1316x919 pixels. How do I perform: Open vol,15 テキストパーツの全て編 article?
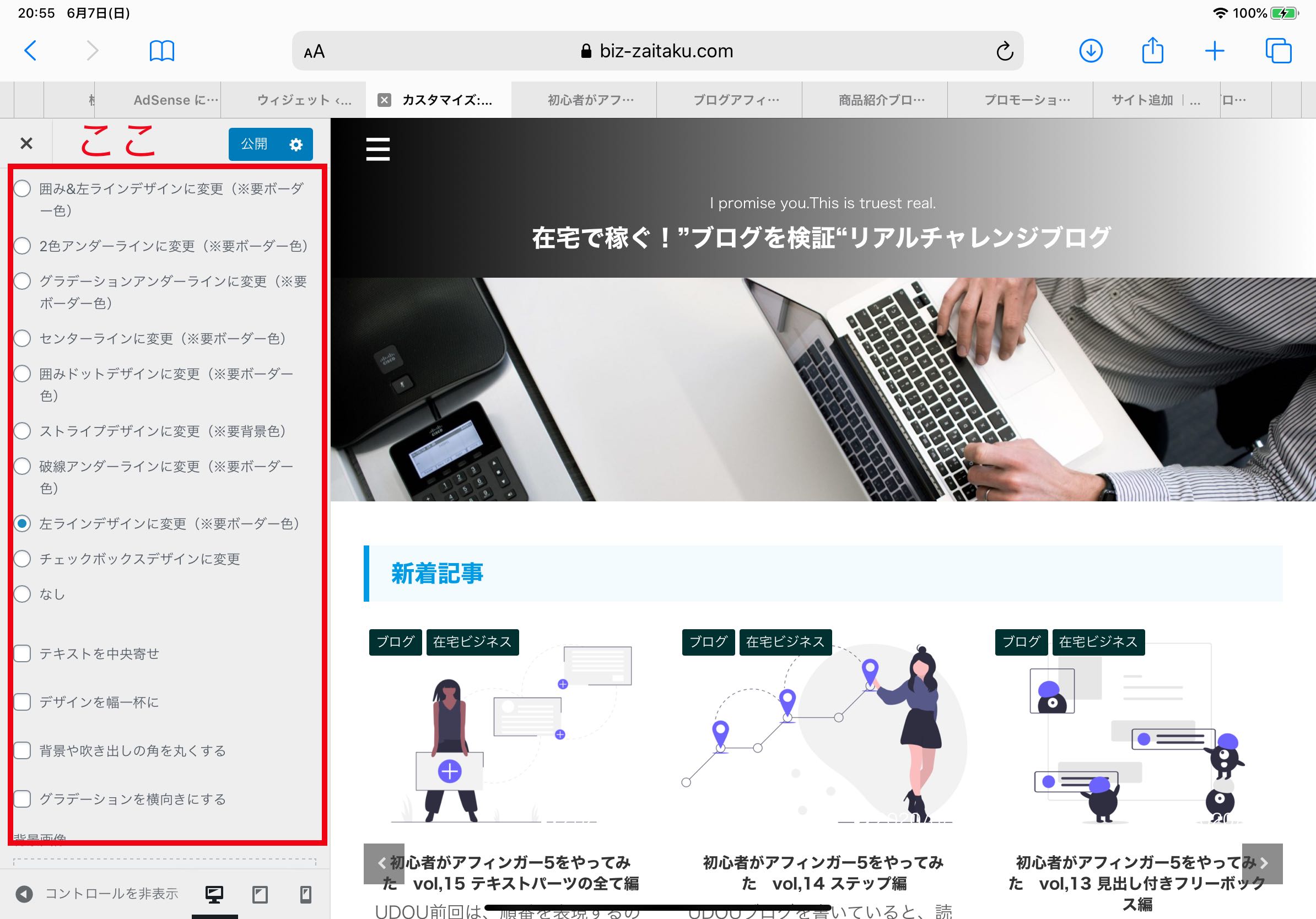(510, 873)
